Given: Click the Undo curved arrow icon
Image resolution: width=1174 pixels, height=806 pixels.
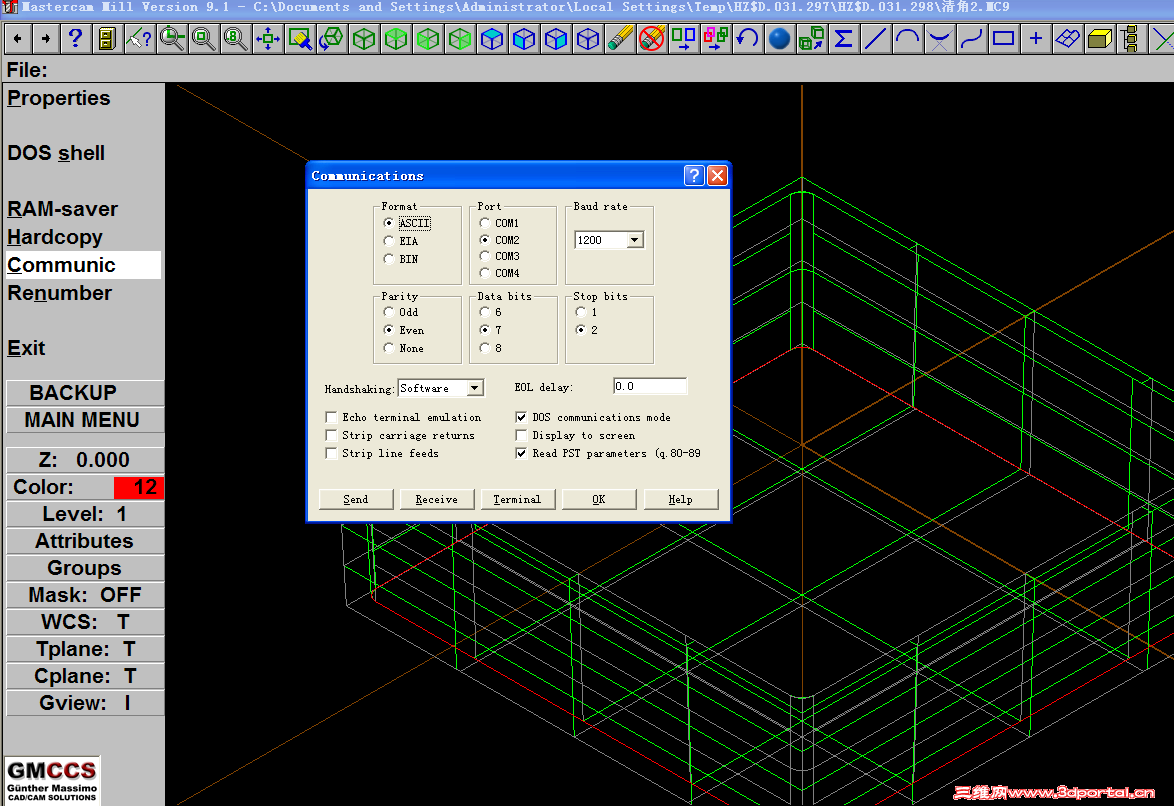Looking at the screenshot, I should (x=747, y=38).
